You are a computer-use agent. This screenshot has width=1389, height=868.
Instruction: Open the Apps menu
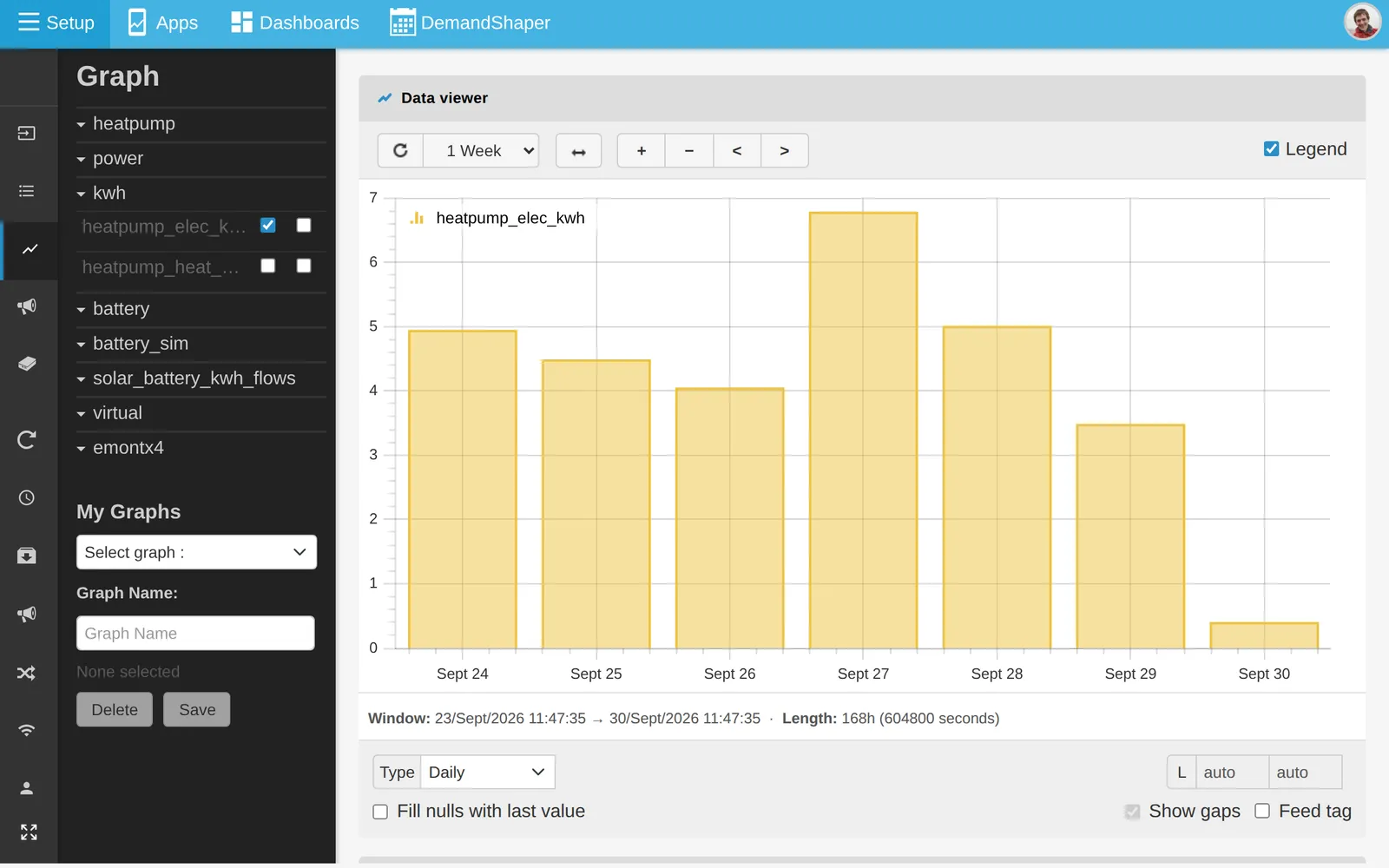click(x=163, y=23)
